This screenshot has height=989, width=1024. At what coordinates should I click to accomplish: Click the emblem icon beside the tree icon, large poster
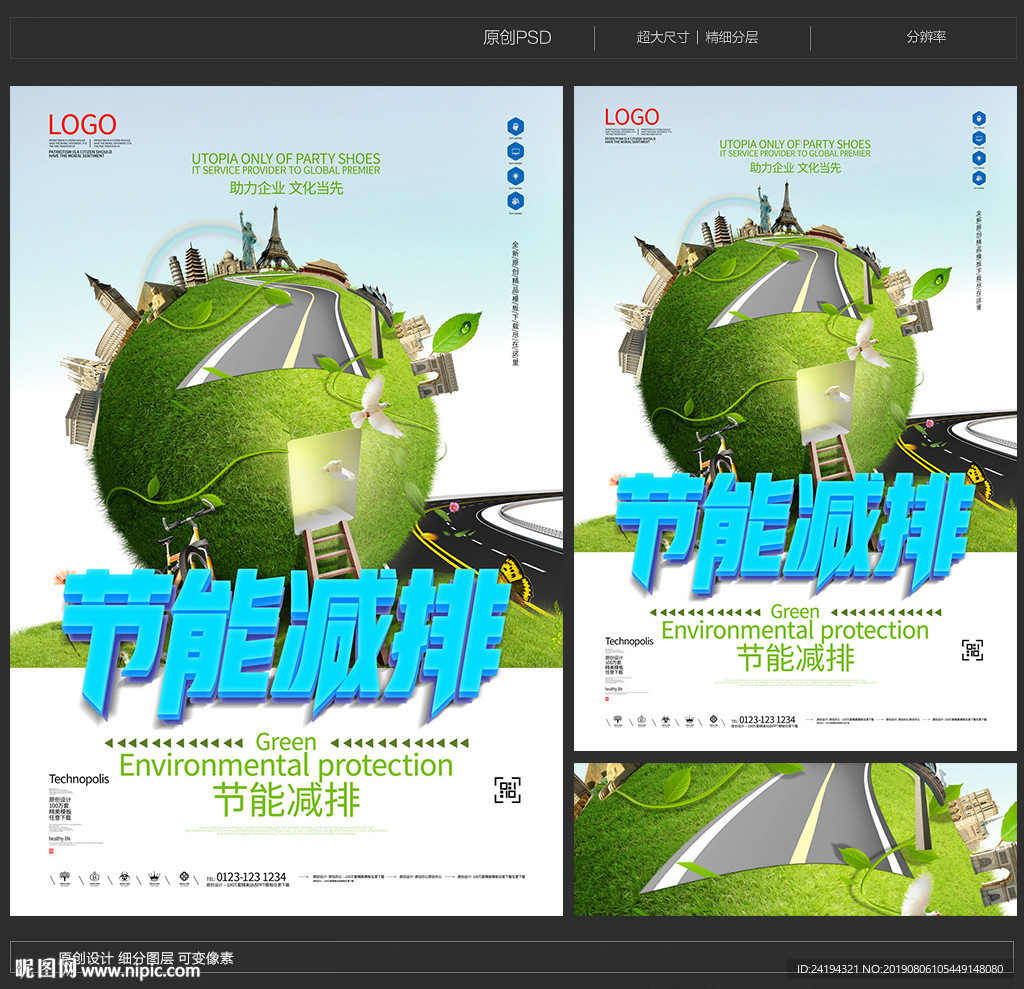[x=94, y=877]
